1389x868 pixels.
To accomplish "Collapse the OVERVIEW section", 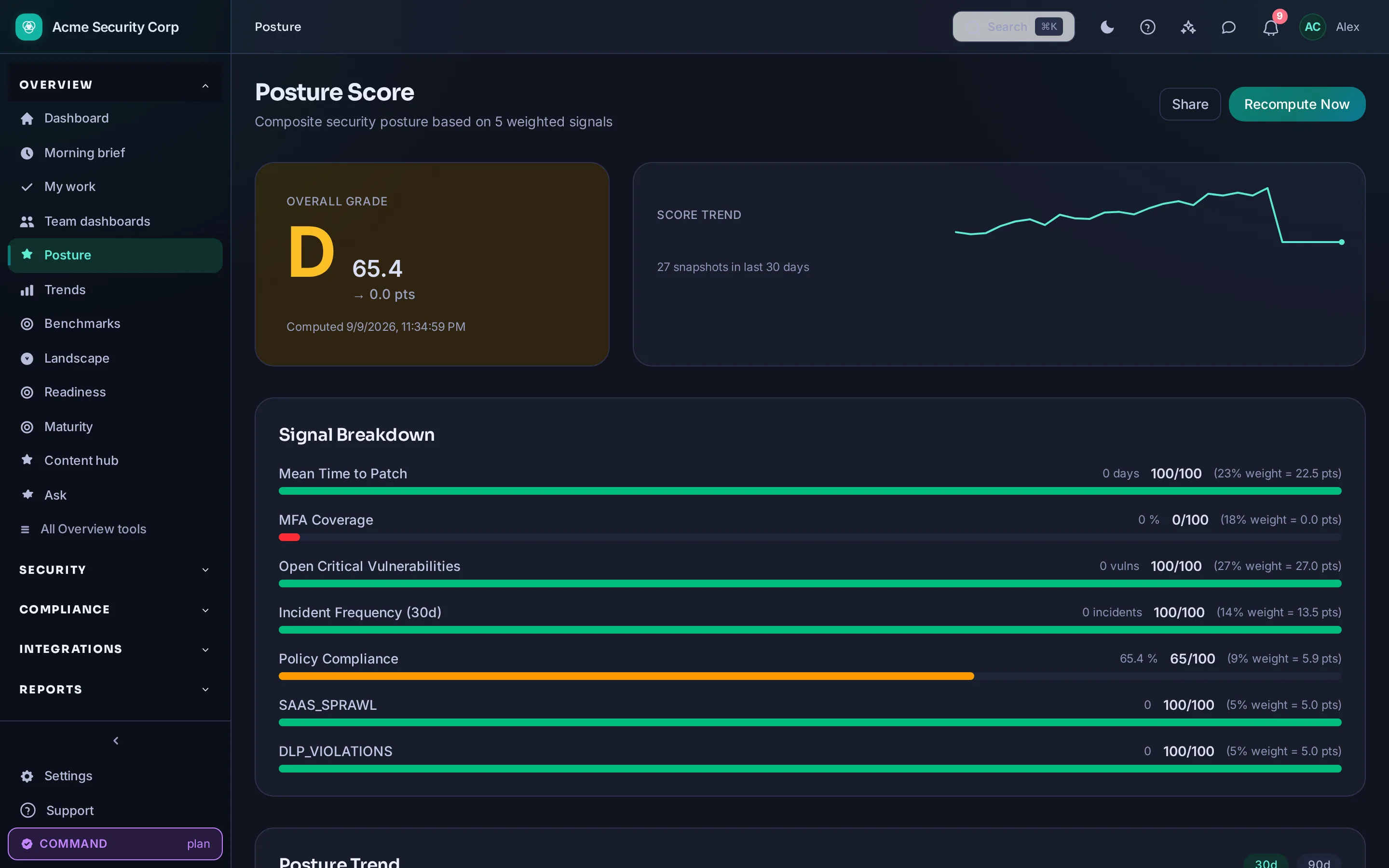I will [x=115, y=85].
